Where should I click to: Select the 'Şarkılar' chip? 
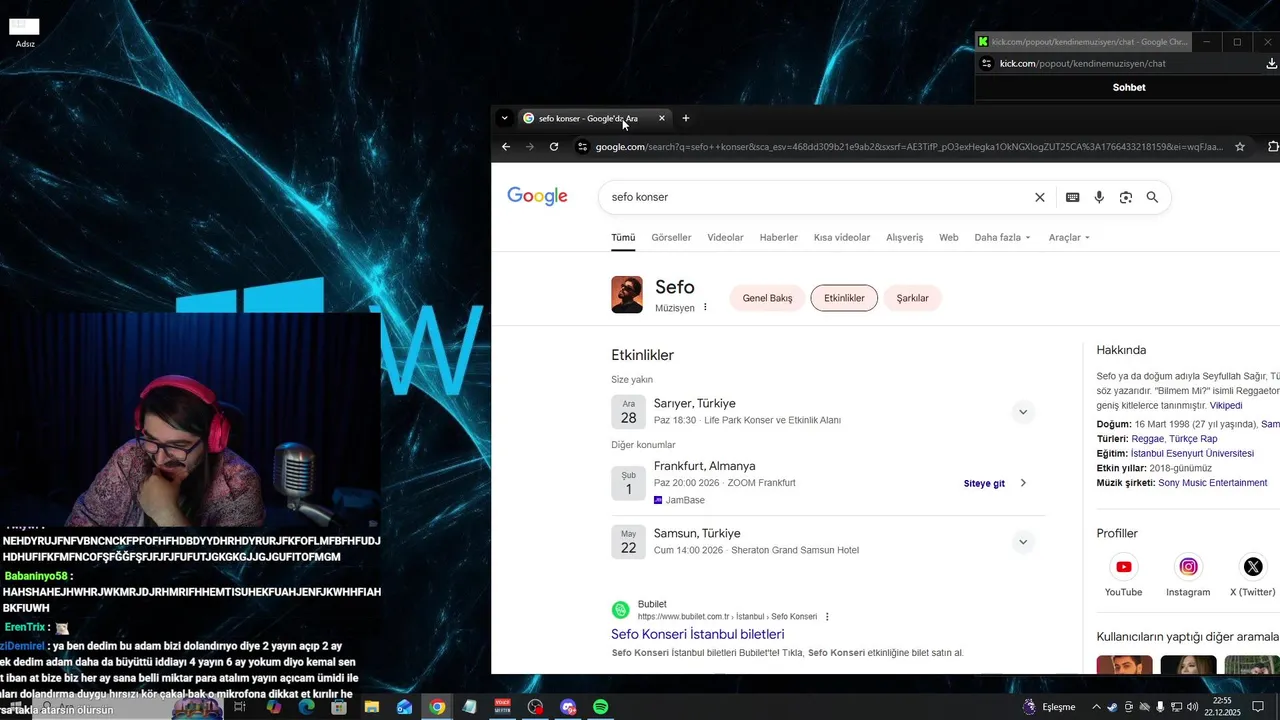912,298
